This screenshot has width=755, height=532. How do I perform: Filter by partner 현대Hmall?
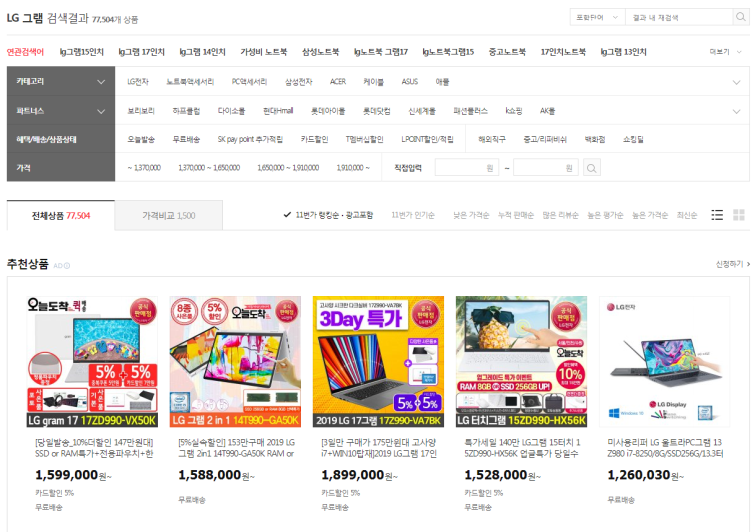coord(278,111)
